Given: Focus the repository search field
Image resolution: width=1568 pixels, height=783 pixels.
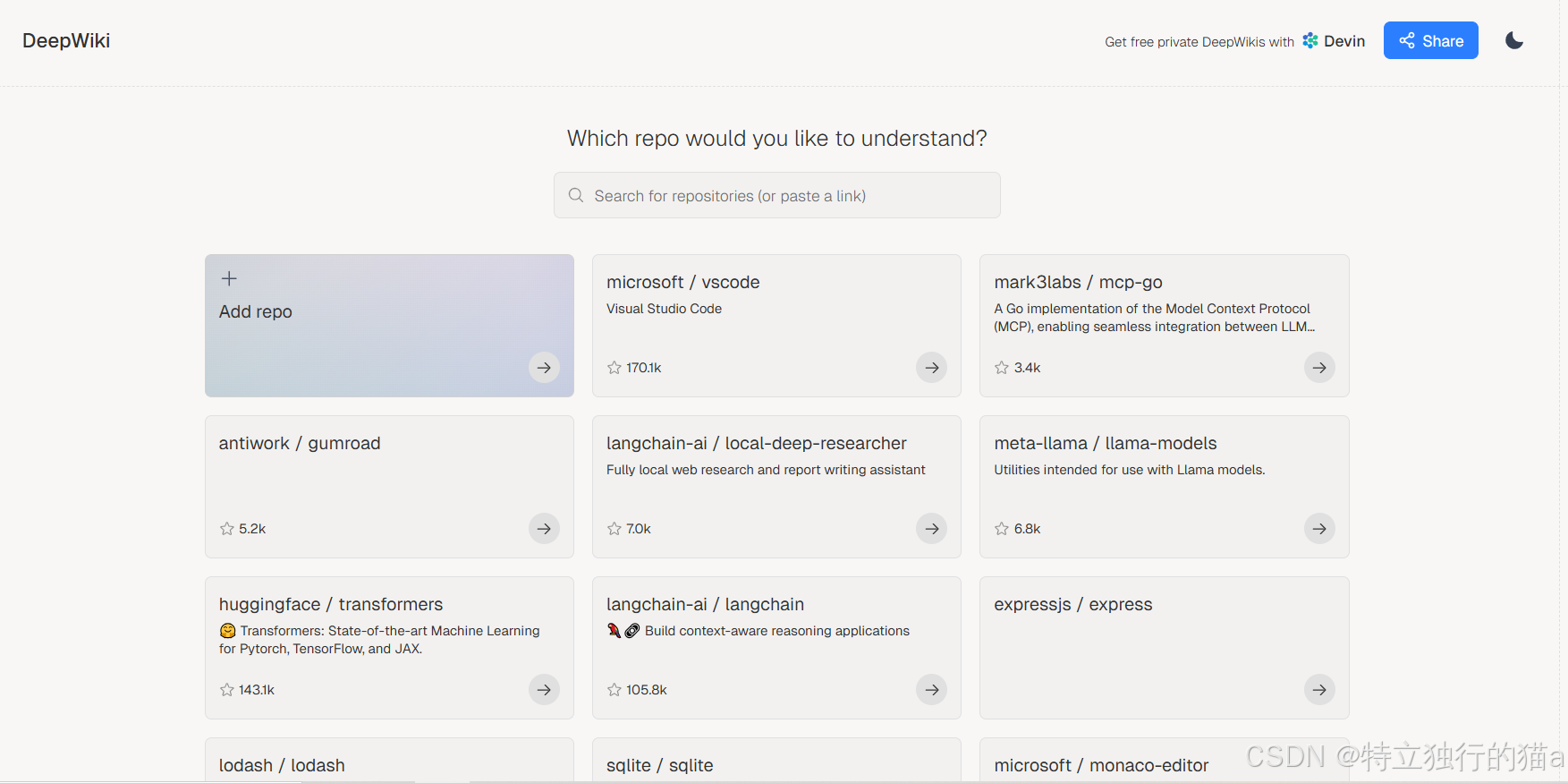Looking at the screenshot, I should tap(776, 195).
